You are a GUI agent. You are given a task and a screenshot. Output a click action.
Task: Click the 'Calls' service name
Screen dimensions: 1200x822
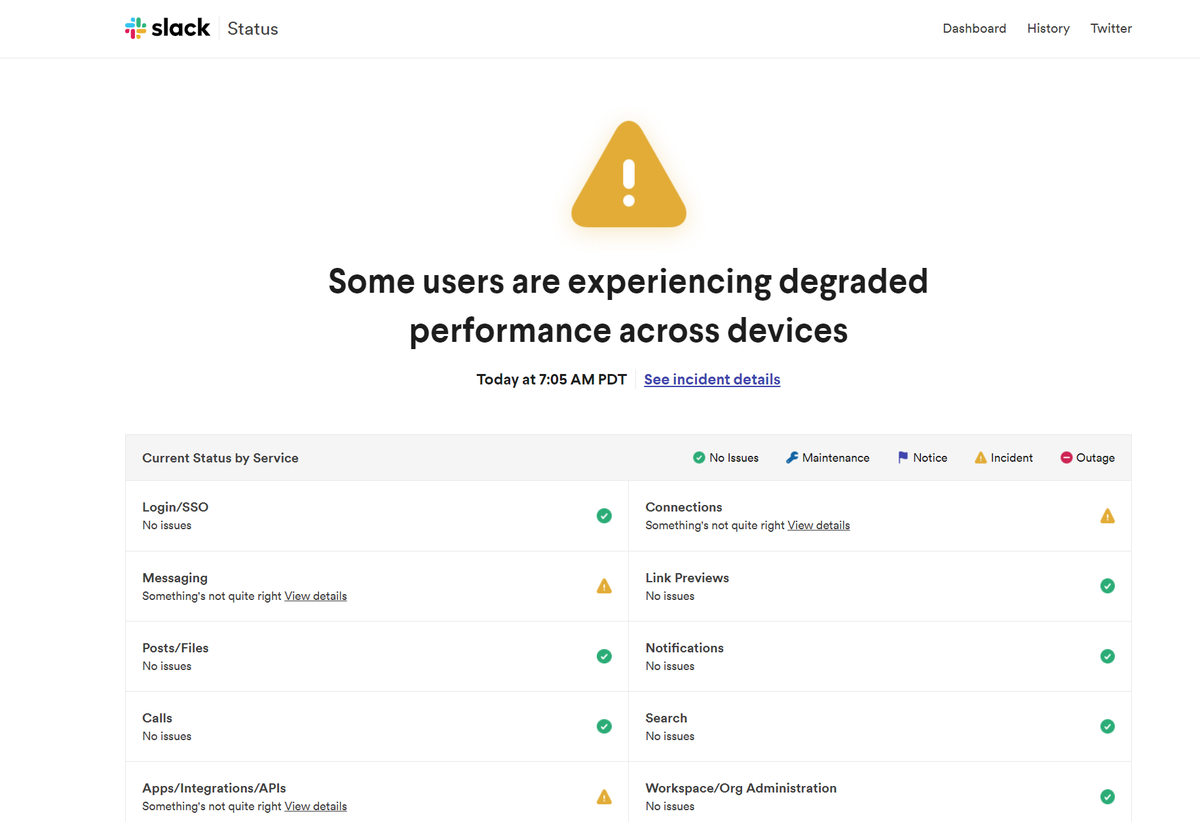tap(157, 718)
